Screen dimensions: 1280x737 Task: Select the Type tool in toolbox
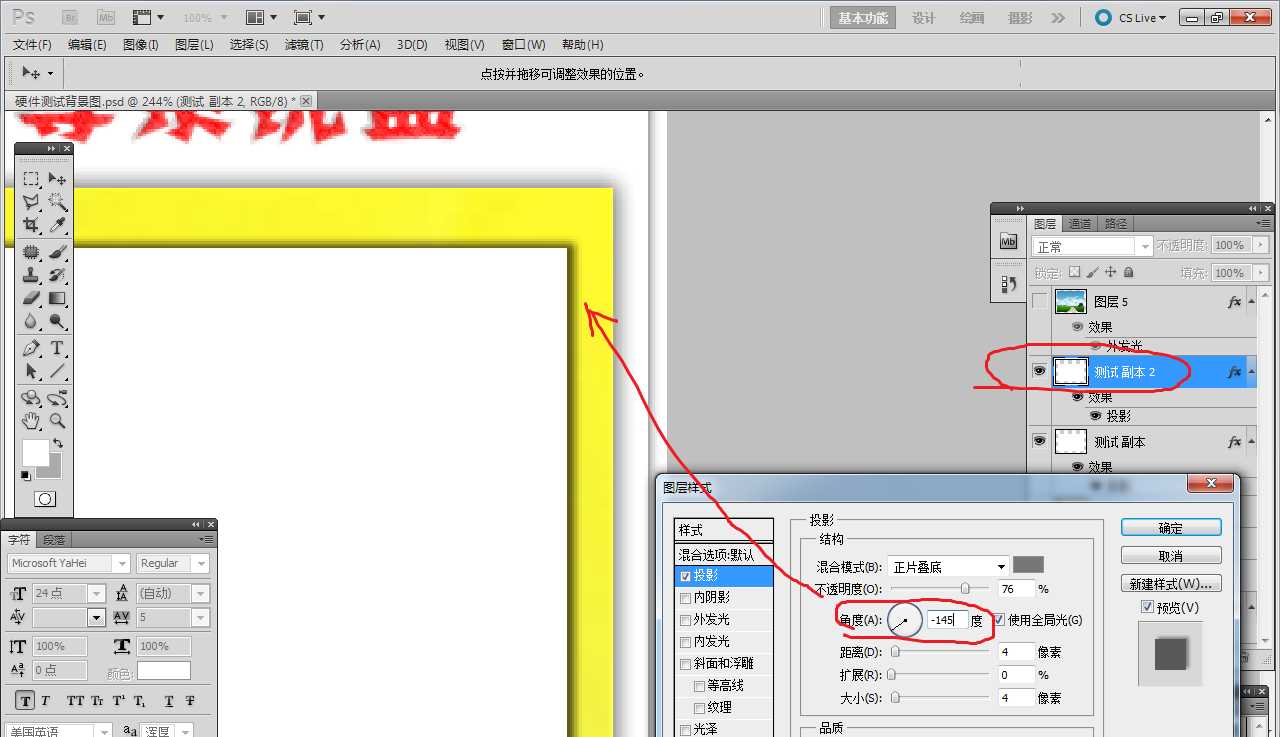point(58,348)
